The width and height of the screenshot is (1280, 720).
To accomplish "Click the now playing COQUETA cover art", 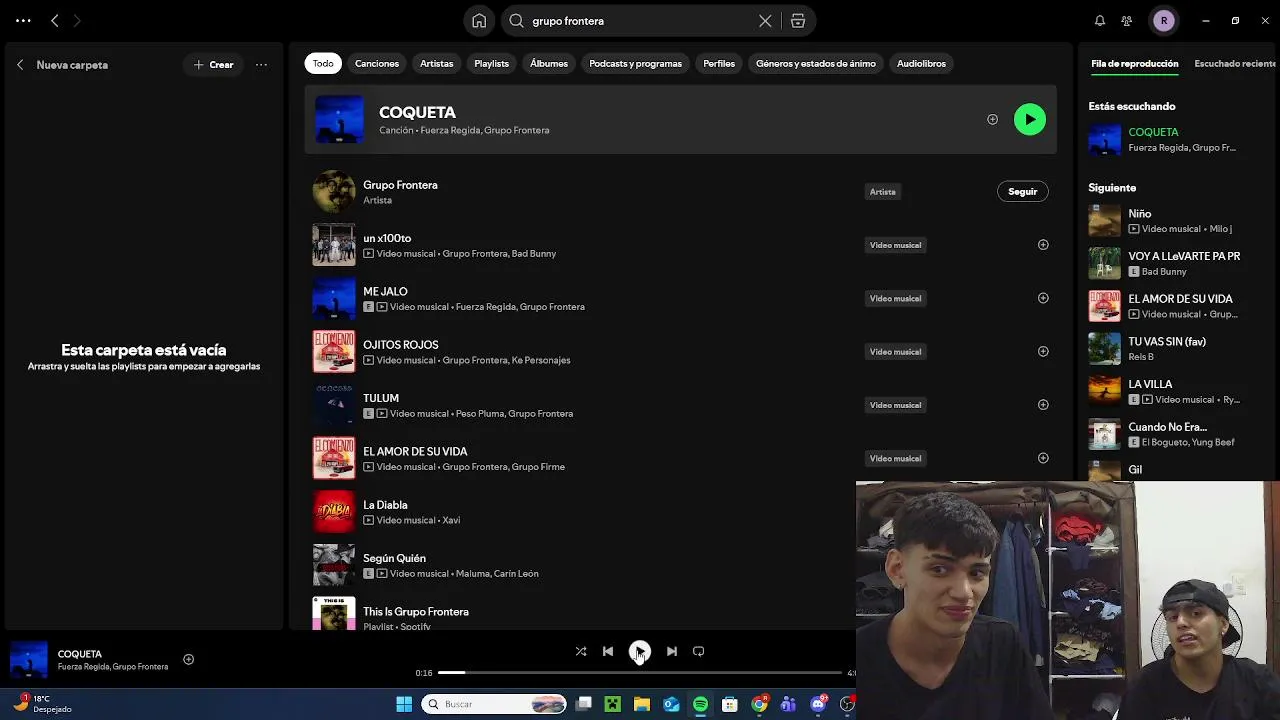I will 28,660.
